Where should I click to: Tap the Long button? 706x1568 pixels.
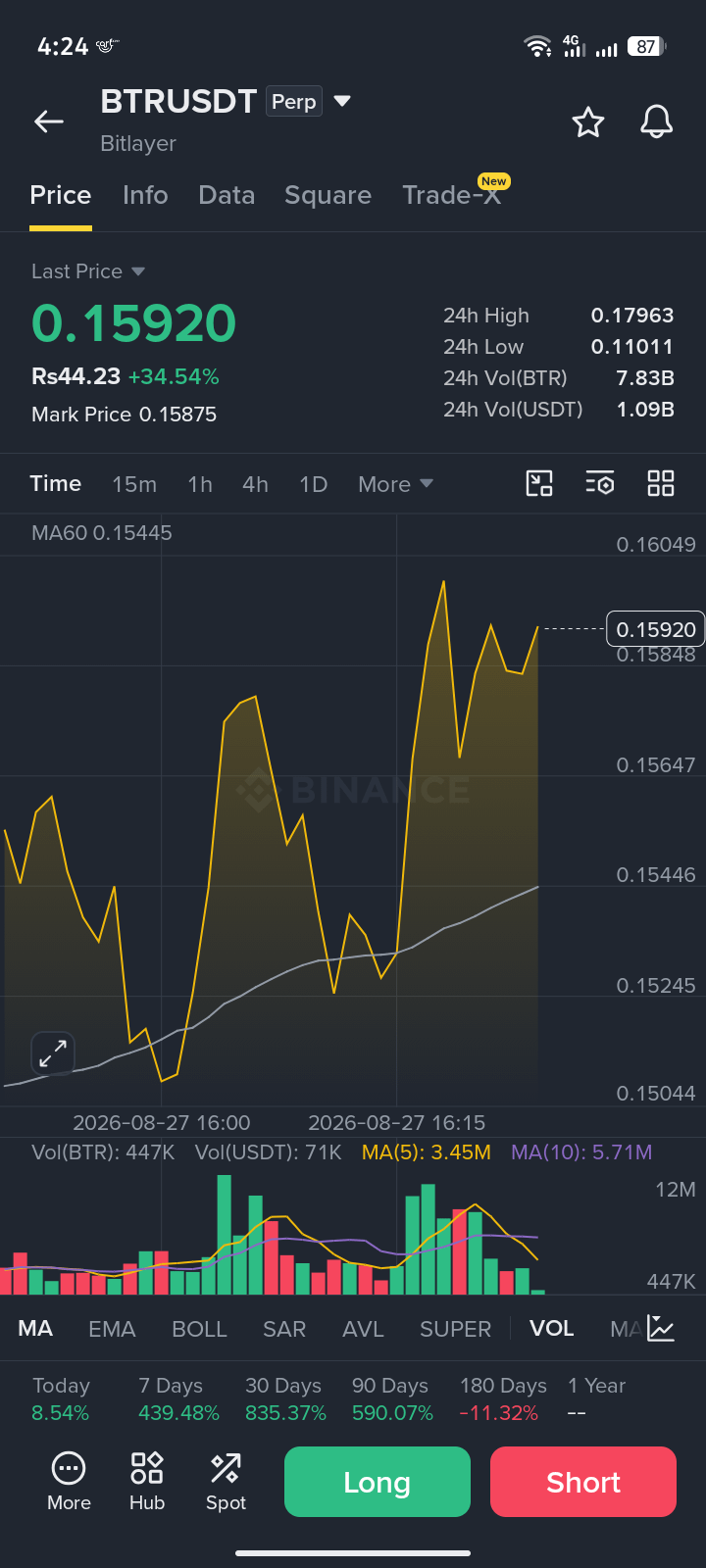(x=378, y=1482)
